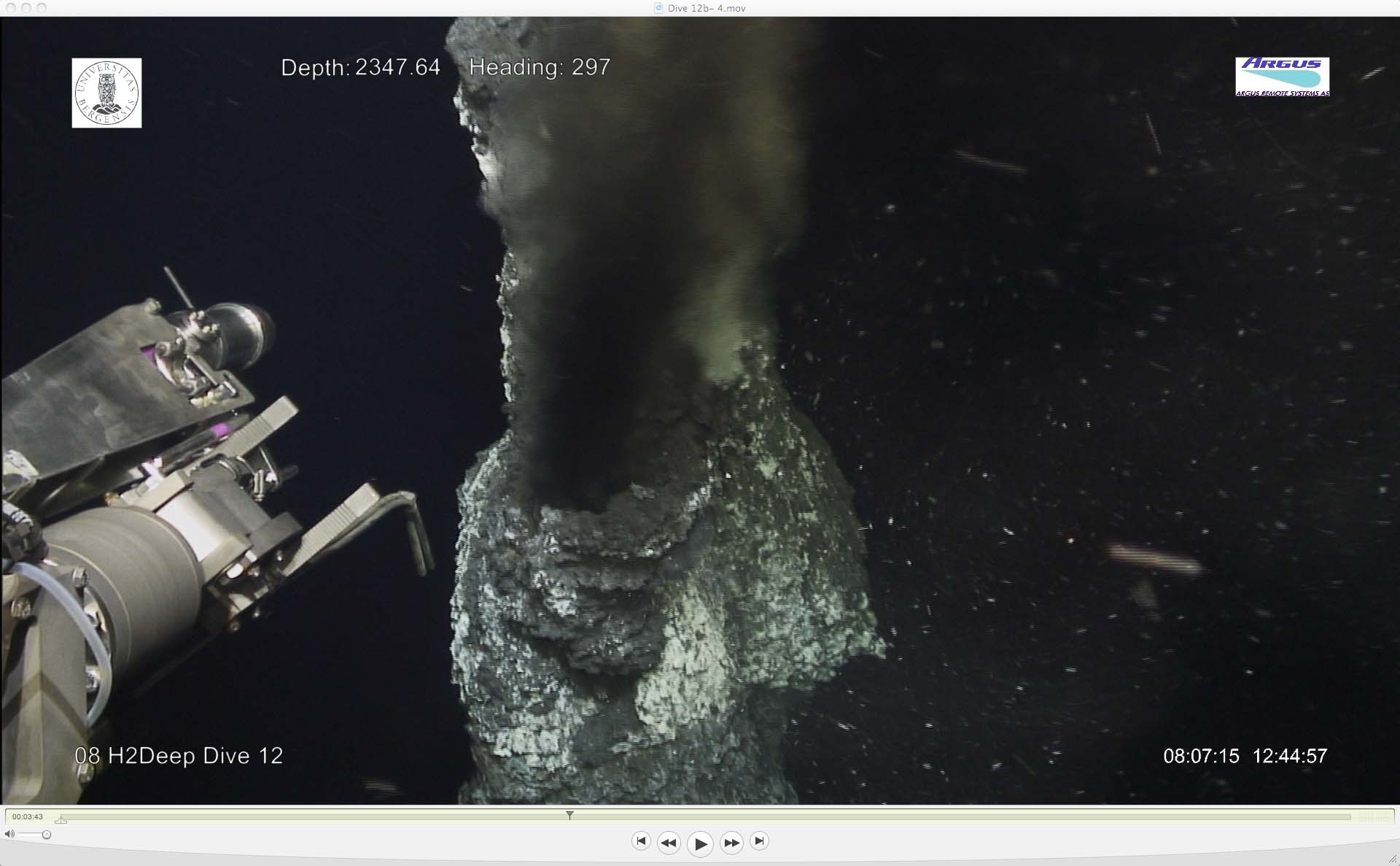Image resolution: width=1400 pixels, height=866 pixels.
Task: Click the audio level meter at timeline end
Action: pyautogui.click(x=1372, y=816)
